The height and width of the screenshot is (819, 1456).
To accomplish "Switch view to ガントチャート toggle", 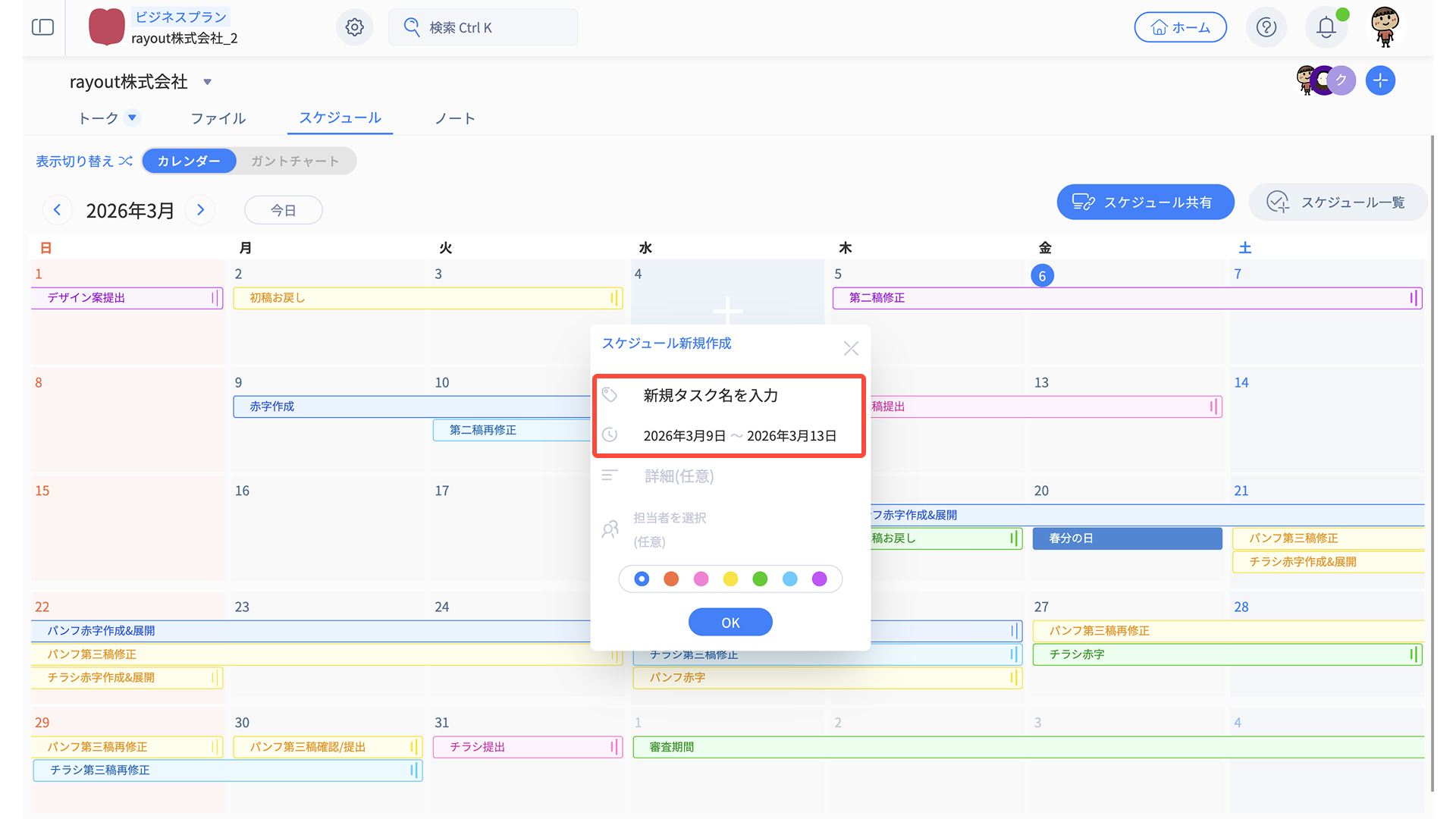I will 295,161.
